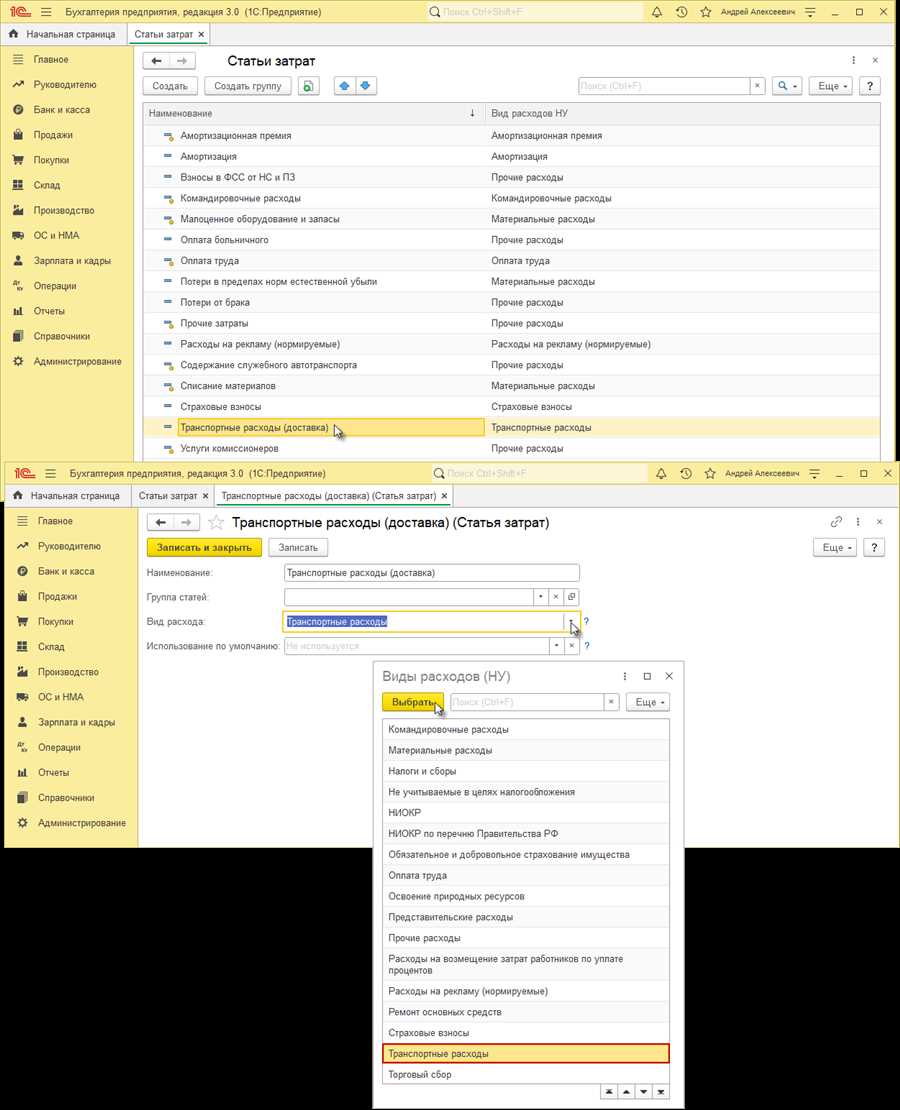
Task: Confirm choice with Выбрать button
Action: coord(413,702)
